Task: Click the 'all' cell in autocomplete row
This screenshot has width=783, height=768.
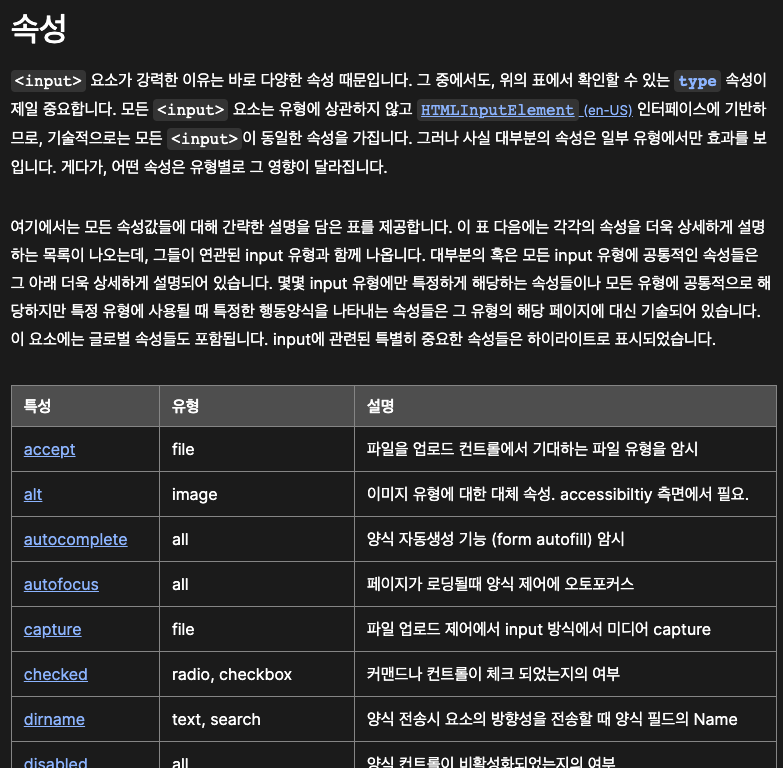Action: point(257,539)
